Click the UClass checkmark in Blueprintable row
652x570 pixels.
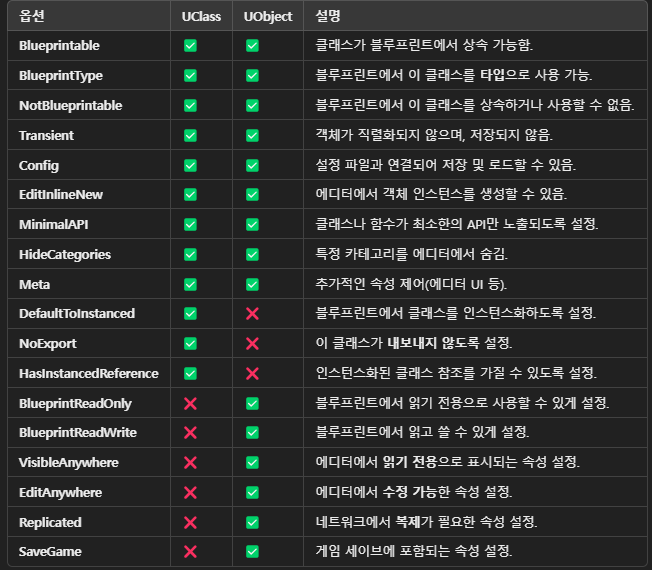tap(190, 45)
